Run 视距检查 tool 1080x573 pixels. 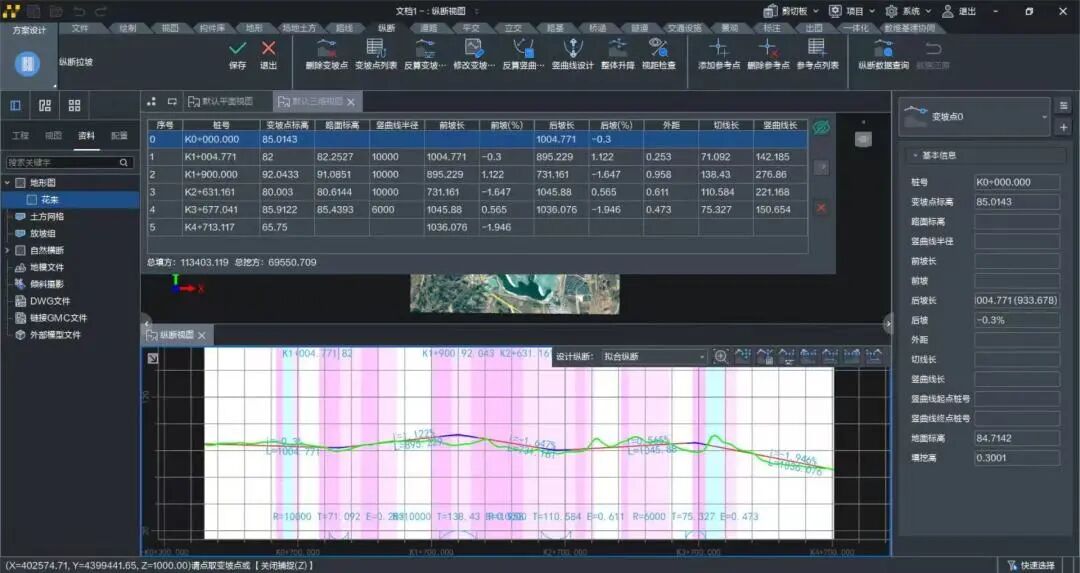(x=658, y=48)
